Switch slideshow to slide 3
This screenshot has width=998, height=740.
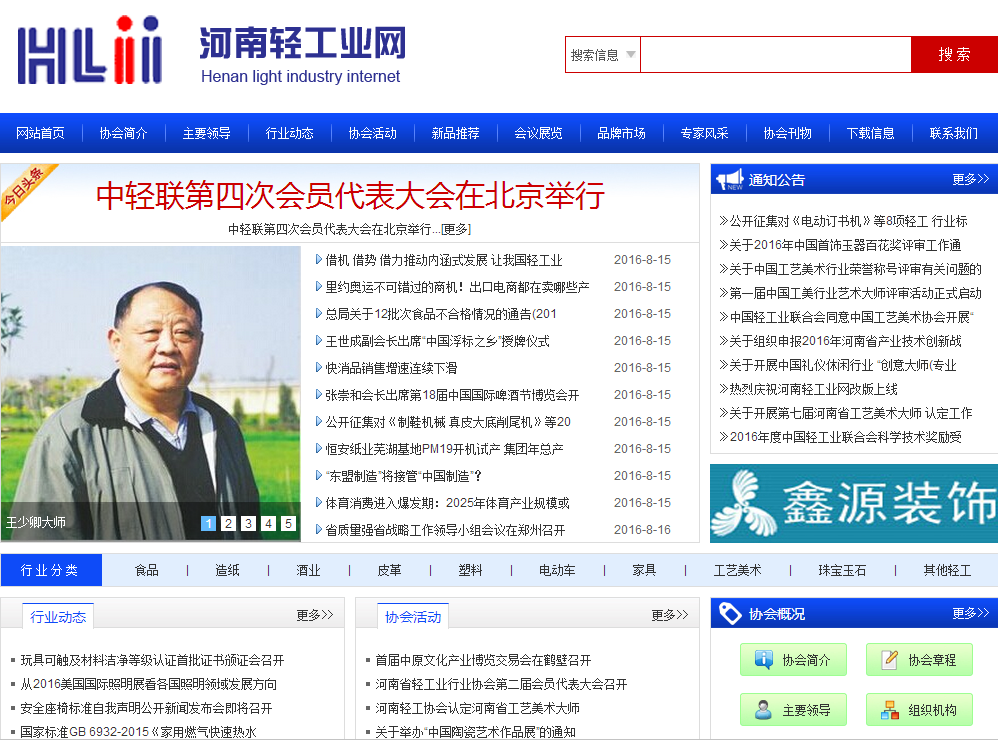(x=248, y=523)
